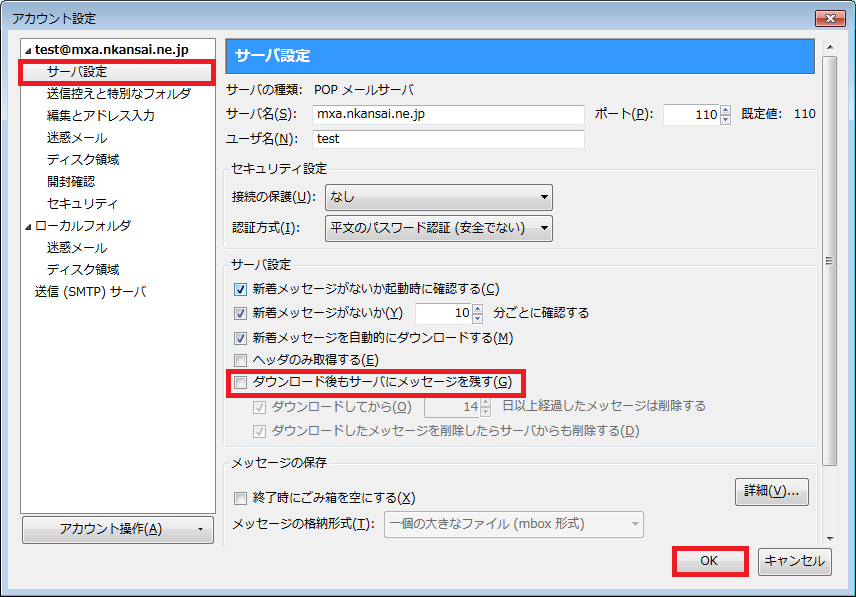Open セキュリティ settings
The image size is (856, 597).
pyautogui.click(x=82, y=204)
